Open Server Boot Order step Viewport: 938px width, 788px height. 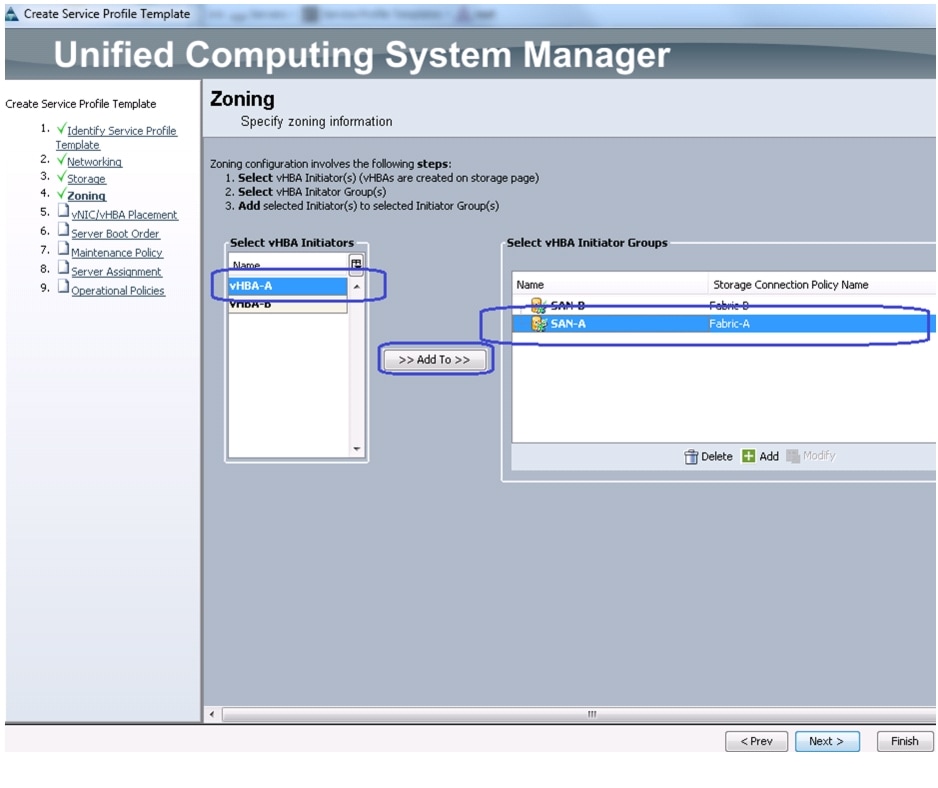pos(115,233)
